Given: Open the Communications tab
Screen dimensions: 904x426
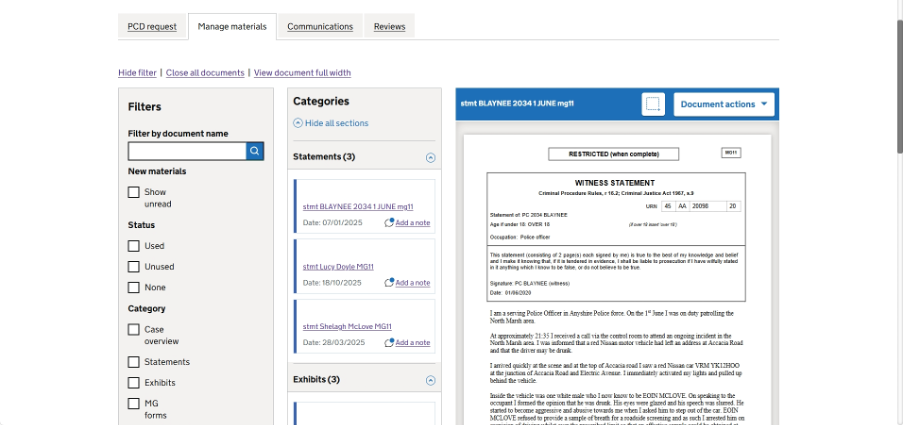Looking at the screenshot, I should 320,27.
